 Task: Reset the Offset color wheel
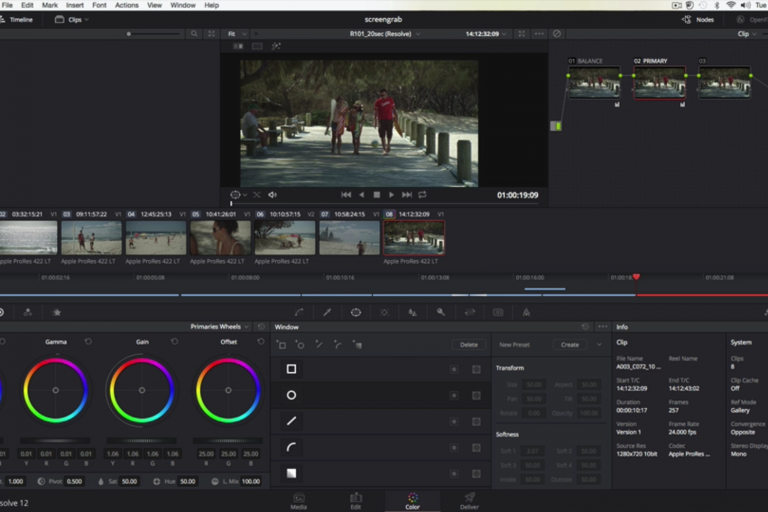pyautogui.click(x=261, y=341)
